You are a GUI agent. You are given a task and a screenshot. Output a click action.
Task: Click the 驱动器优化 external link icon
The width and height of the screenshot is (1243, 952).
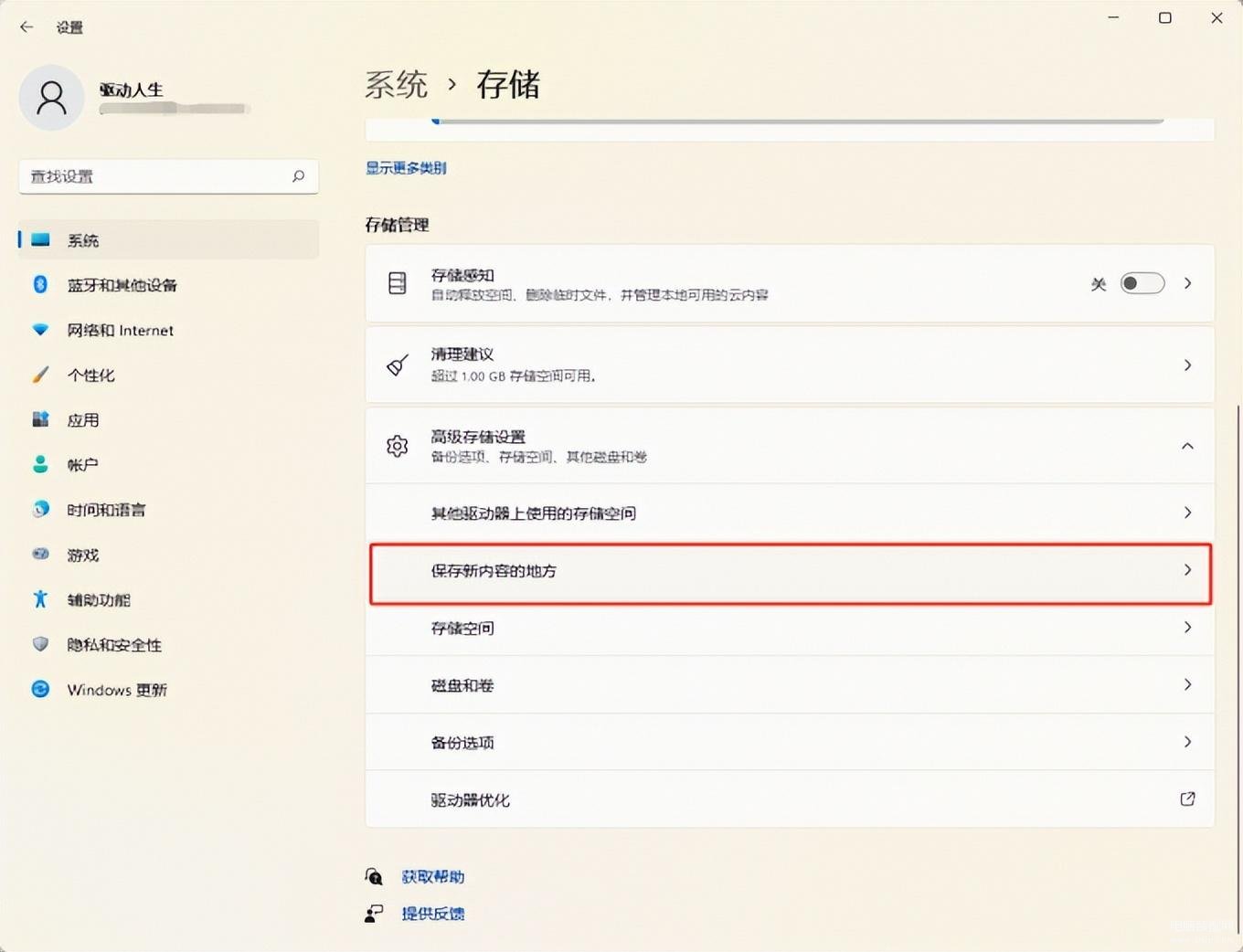[1187, 799]
